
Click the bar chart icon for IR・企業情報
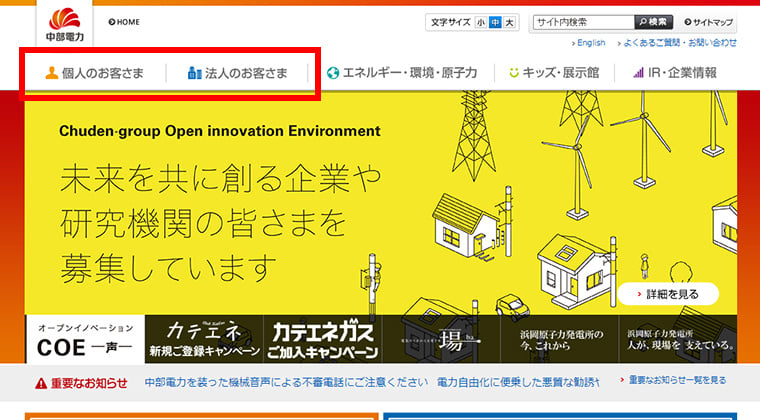[638, 73]
